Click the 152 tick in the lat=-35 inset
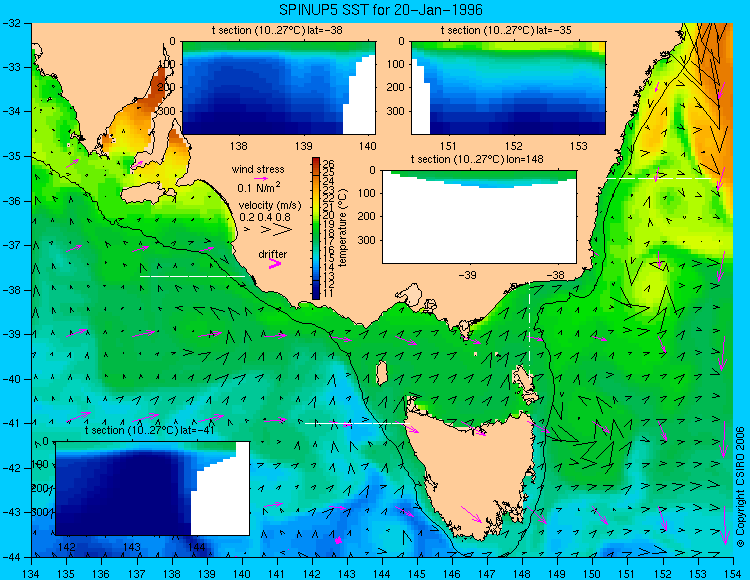 [x=514, y=146]
